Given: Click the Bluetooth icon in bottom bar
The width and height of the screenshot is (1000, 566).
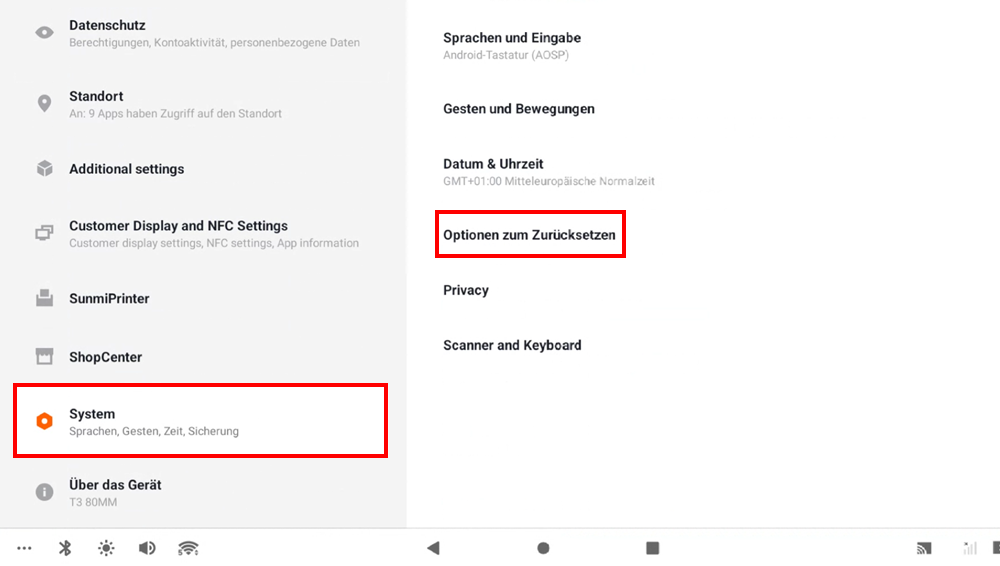Looking at the screenshot, I should pos(65,548).
